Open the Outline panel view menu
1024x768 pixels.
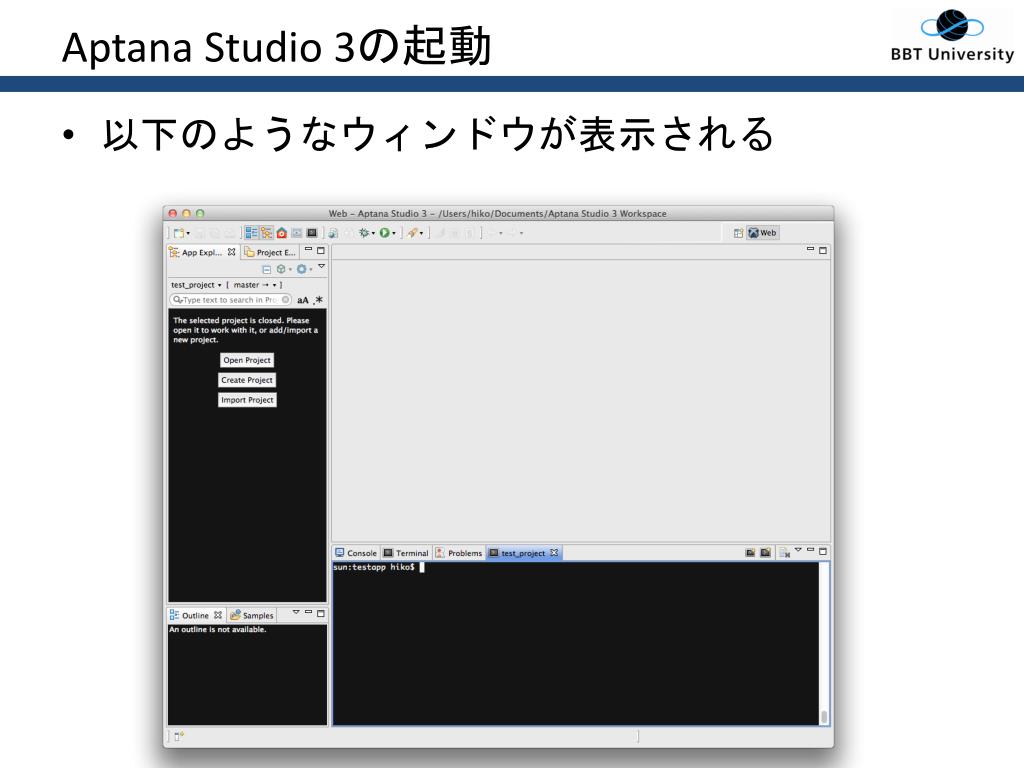pyautogui.click(x=296, y=612)
